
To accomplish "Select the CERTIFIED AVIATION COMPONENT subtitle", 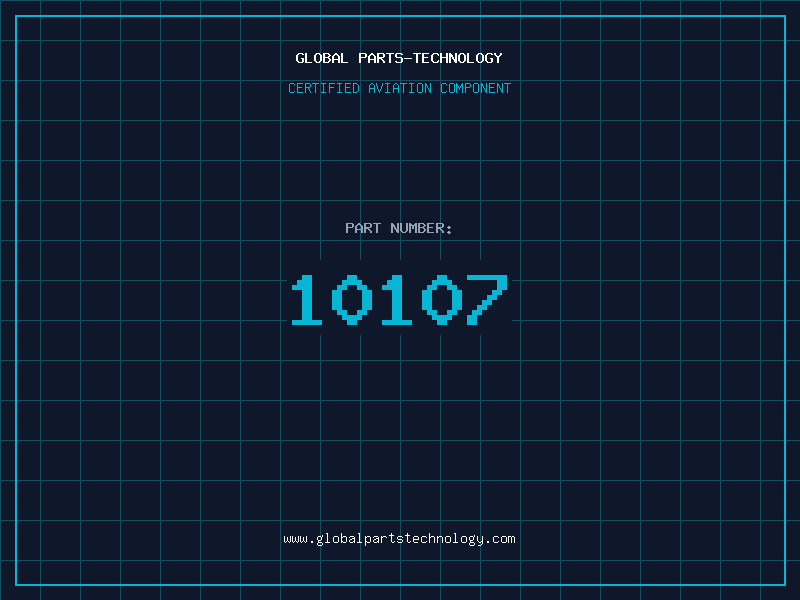I will 399,88.
